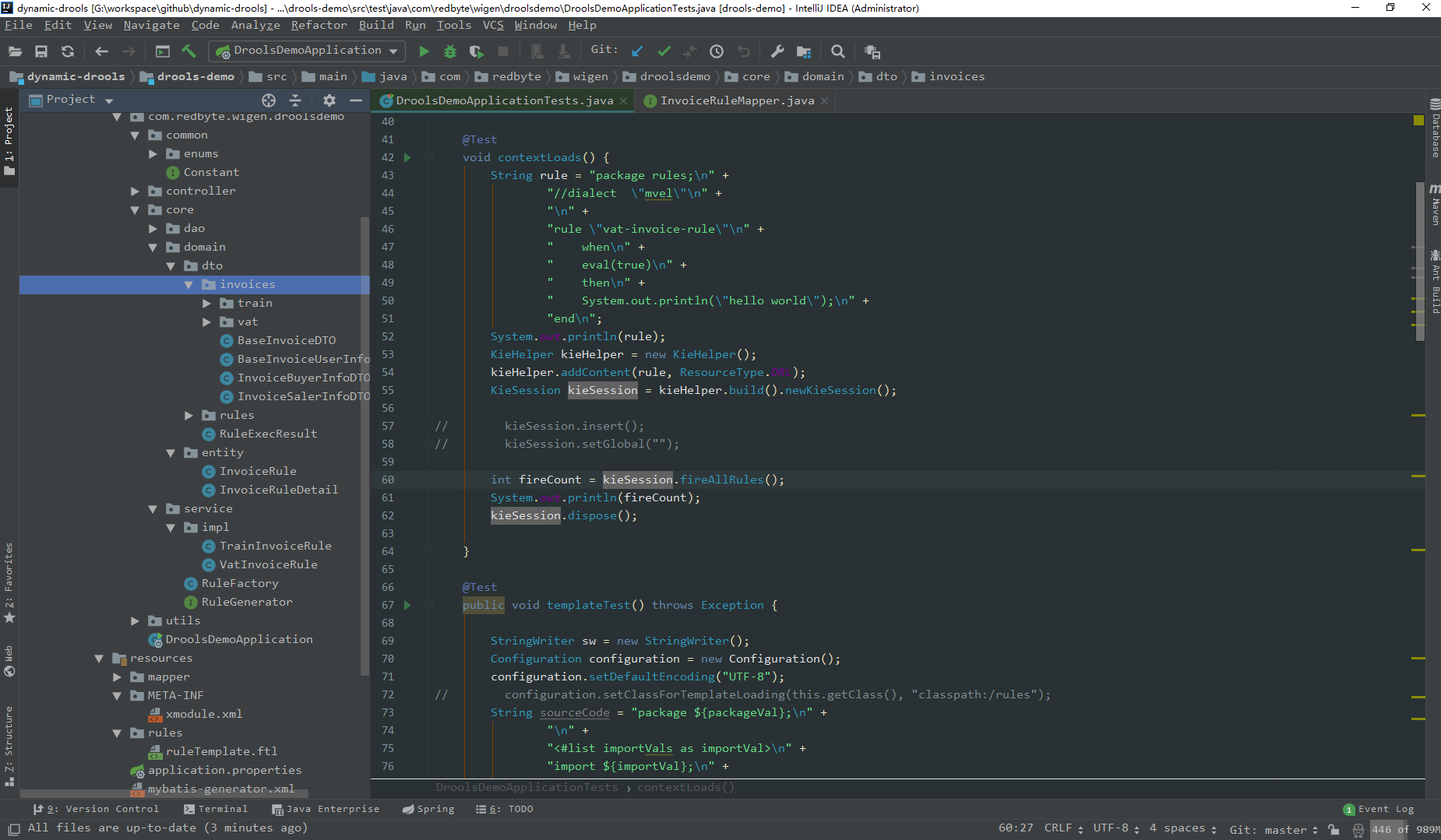
Task: Click the memory indicator 446 of 989M
Action: click(1405, 829)
